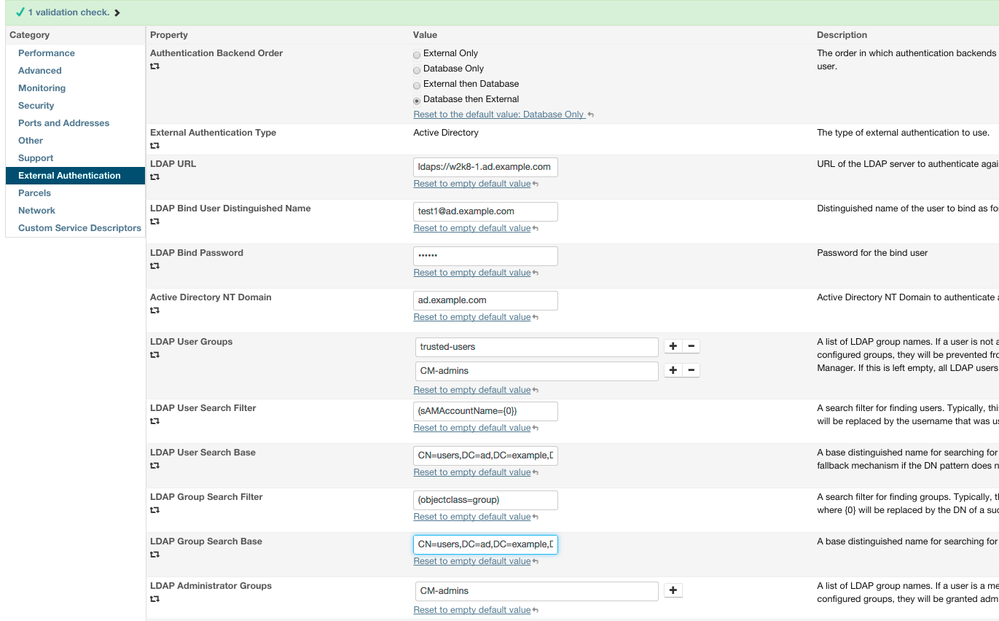The image size is (999, 621).
Task: Choose External then Database authentication order
Action: coord(417,85)
